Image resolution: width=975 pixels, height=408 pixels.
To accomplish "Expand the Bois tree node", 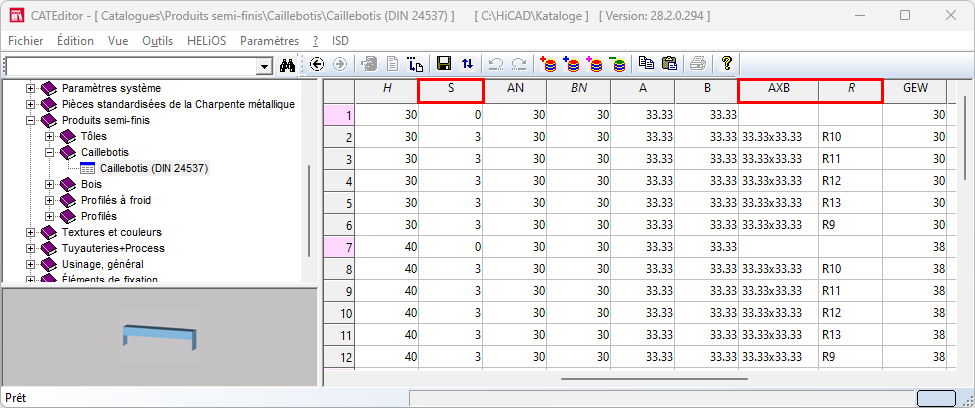I will [x=50, y=184].
